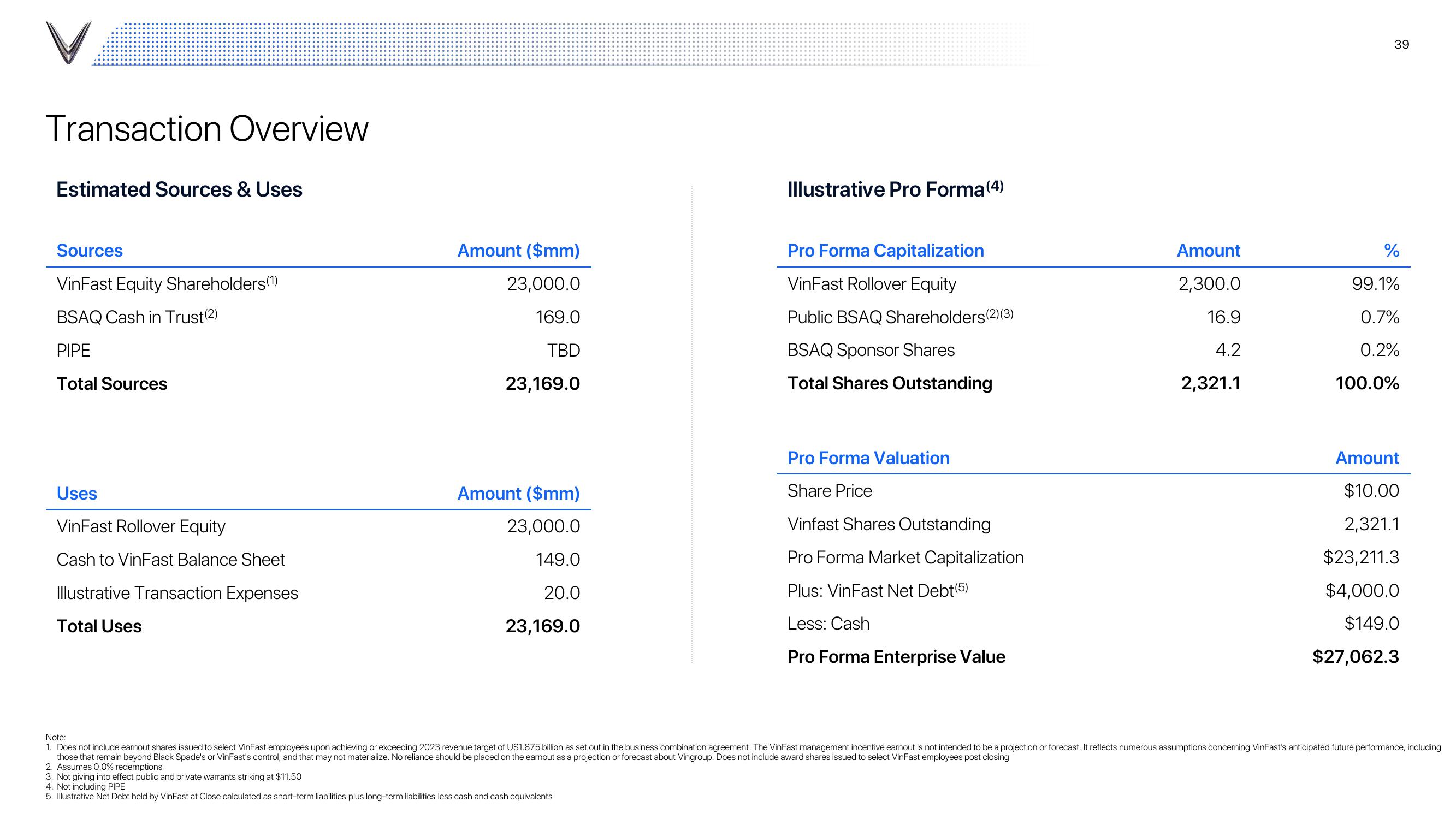This screenshot has height=819, width=1456.
Task: Click the Uses column header
Action: (x=77, y=494)
